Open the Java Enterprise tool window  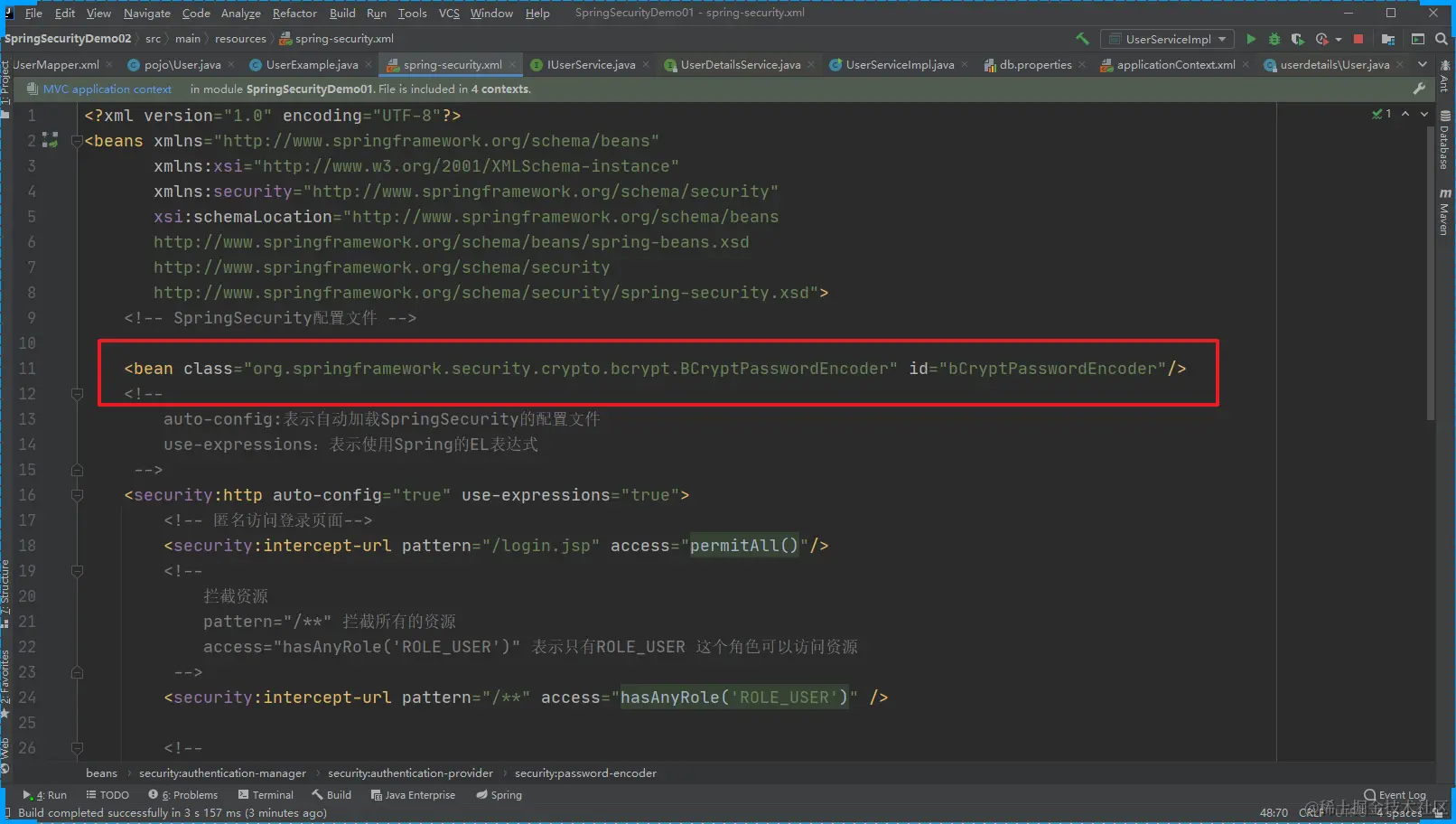(413, 795)
